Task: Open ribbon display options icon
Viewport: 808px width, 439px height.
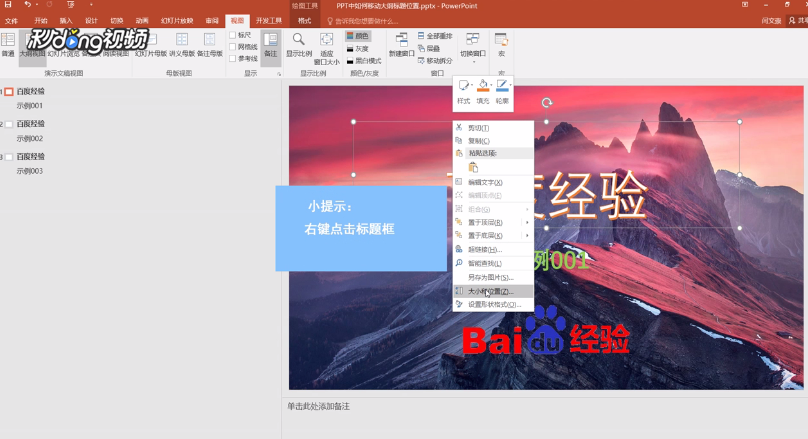Action: click(x=745, y=5)
